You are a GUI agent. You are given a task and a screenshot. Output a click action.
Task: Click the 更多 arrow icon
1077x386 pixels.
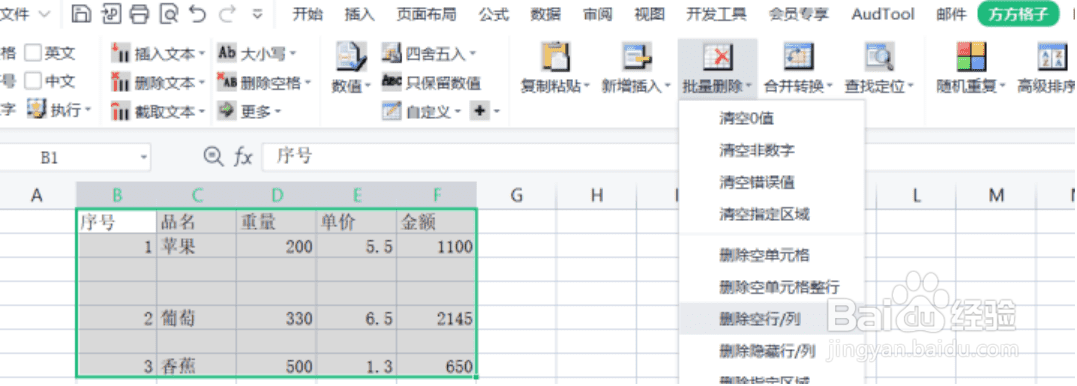(x=227, y=111)
